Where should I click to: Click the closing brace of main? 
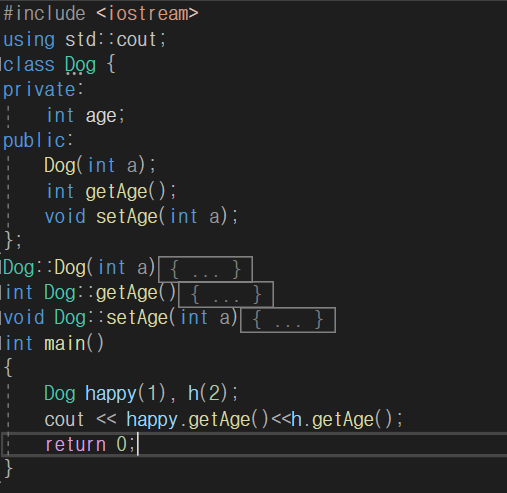9,469
